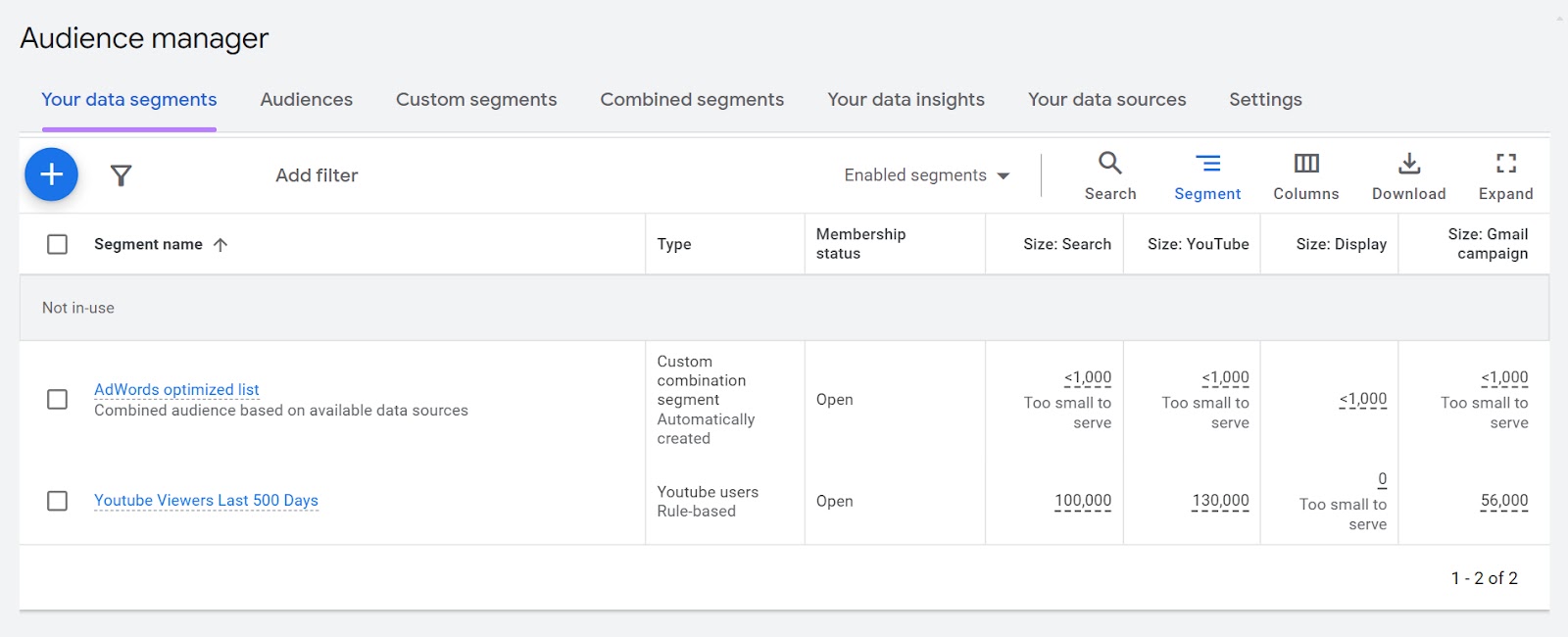The height and width of the screenshot is (637, 1568).
Task: Click the blue plus button to create segment
Action: pos(51,173)
